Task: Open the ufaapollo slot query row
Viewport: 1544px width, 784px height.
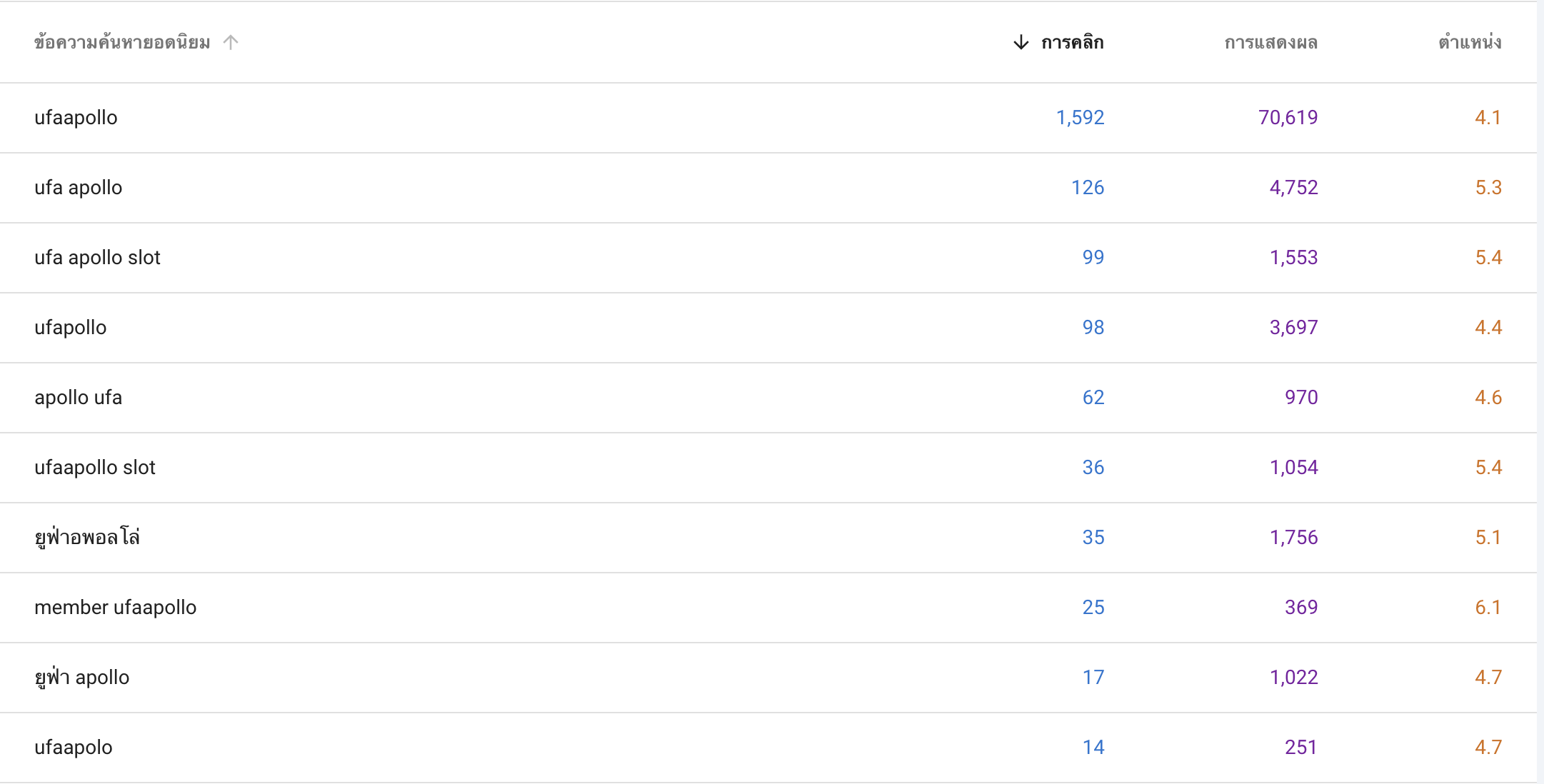Action: [x=768, y=468]
